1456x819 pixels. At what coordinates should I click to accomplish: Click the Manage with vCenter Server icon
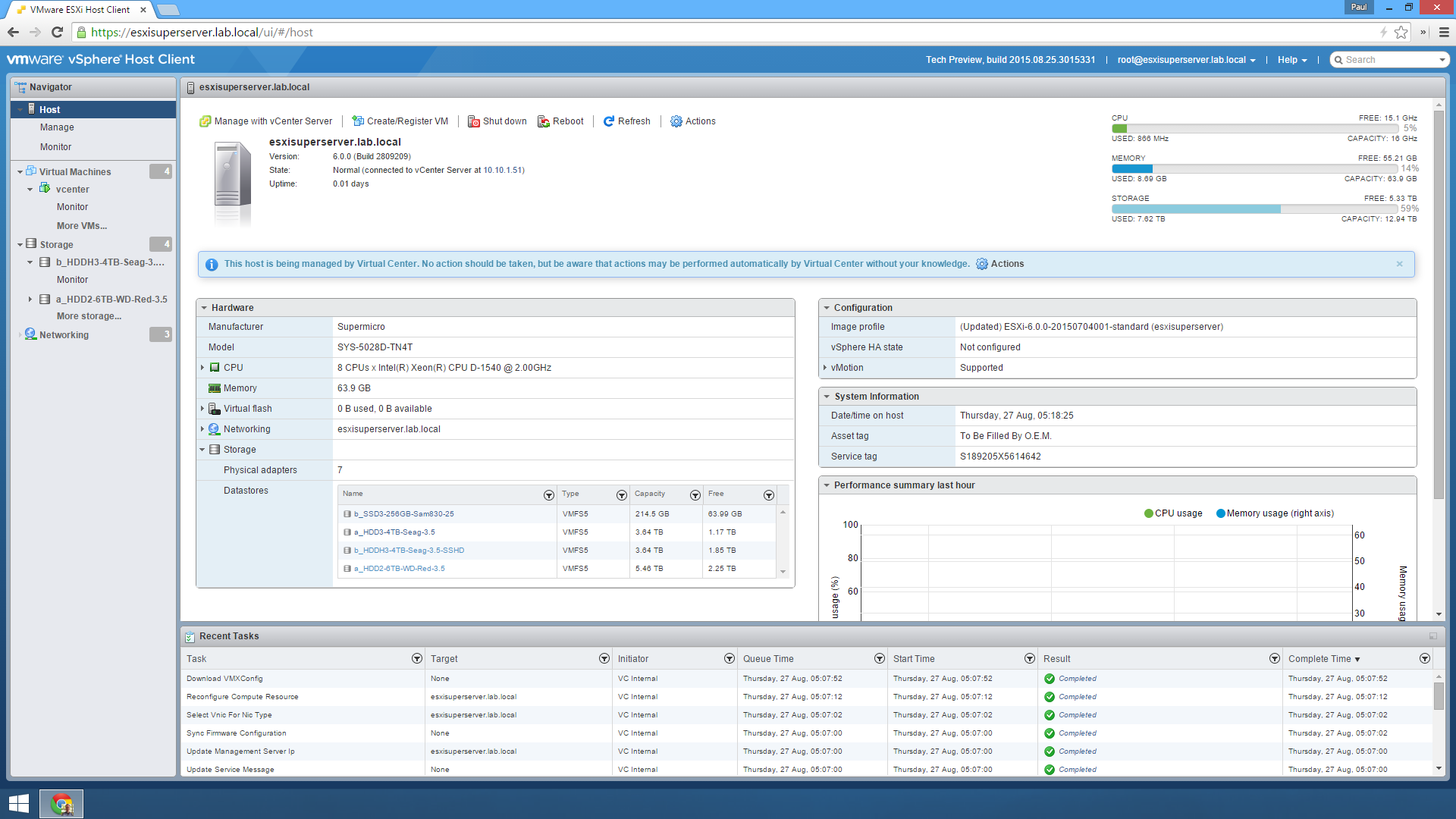(x=205, y=121)
